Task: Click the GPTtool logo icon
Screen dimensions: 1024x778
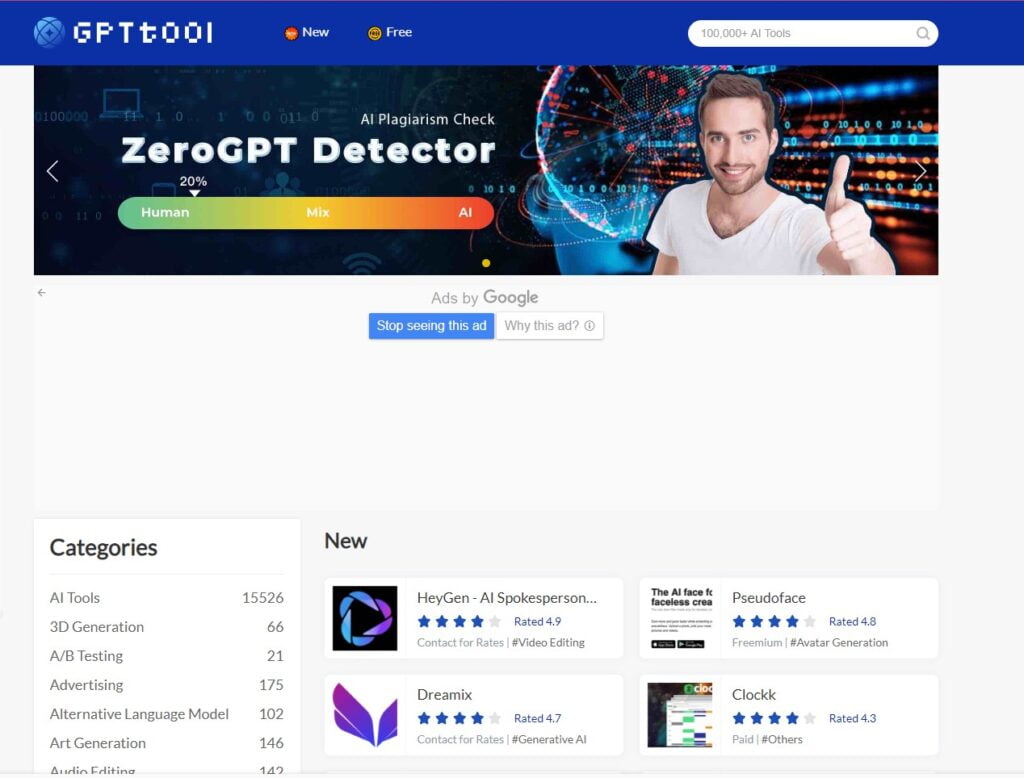Action: point(49,33)
